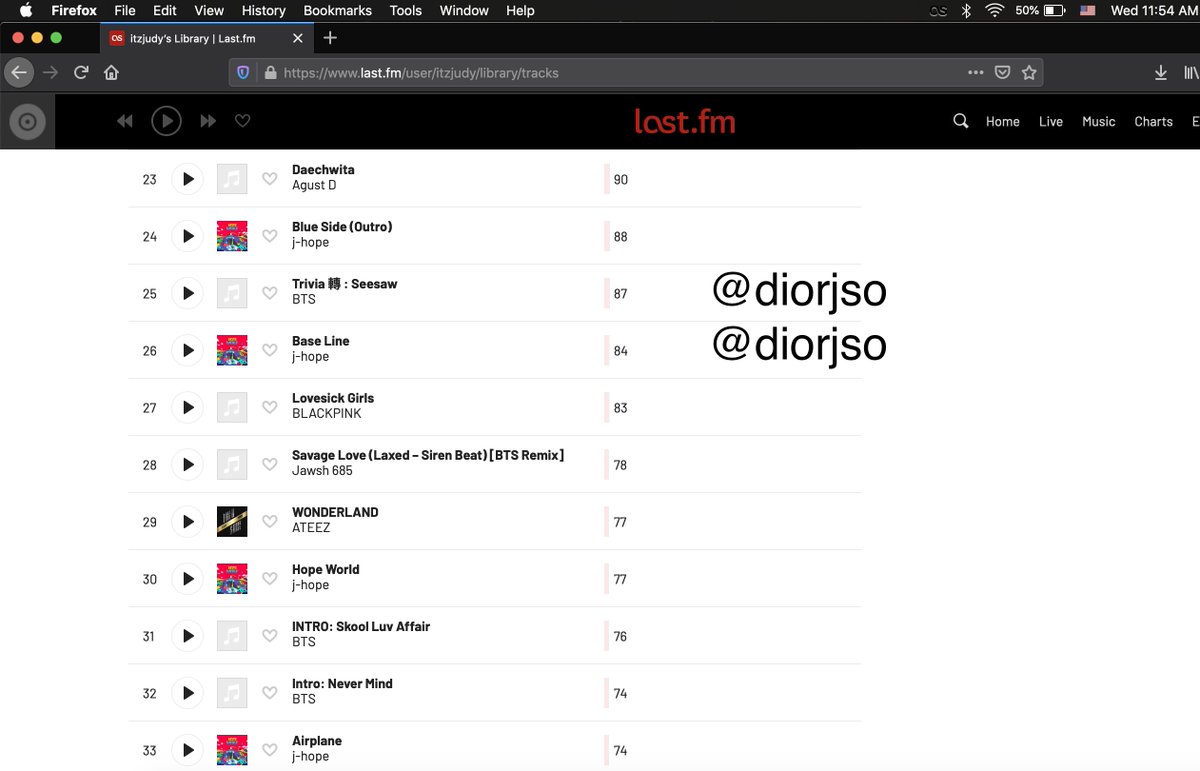Play the track Daechwita

point(187,179)
